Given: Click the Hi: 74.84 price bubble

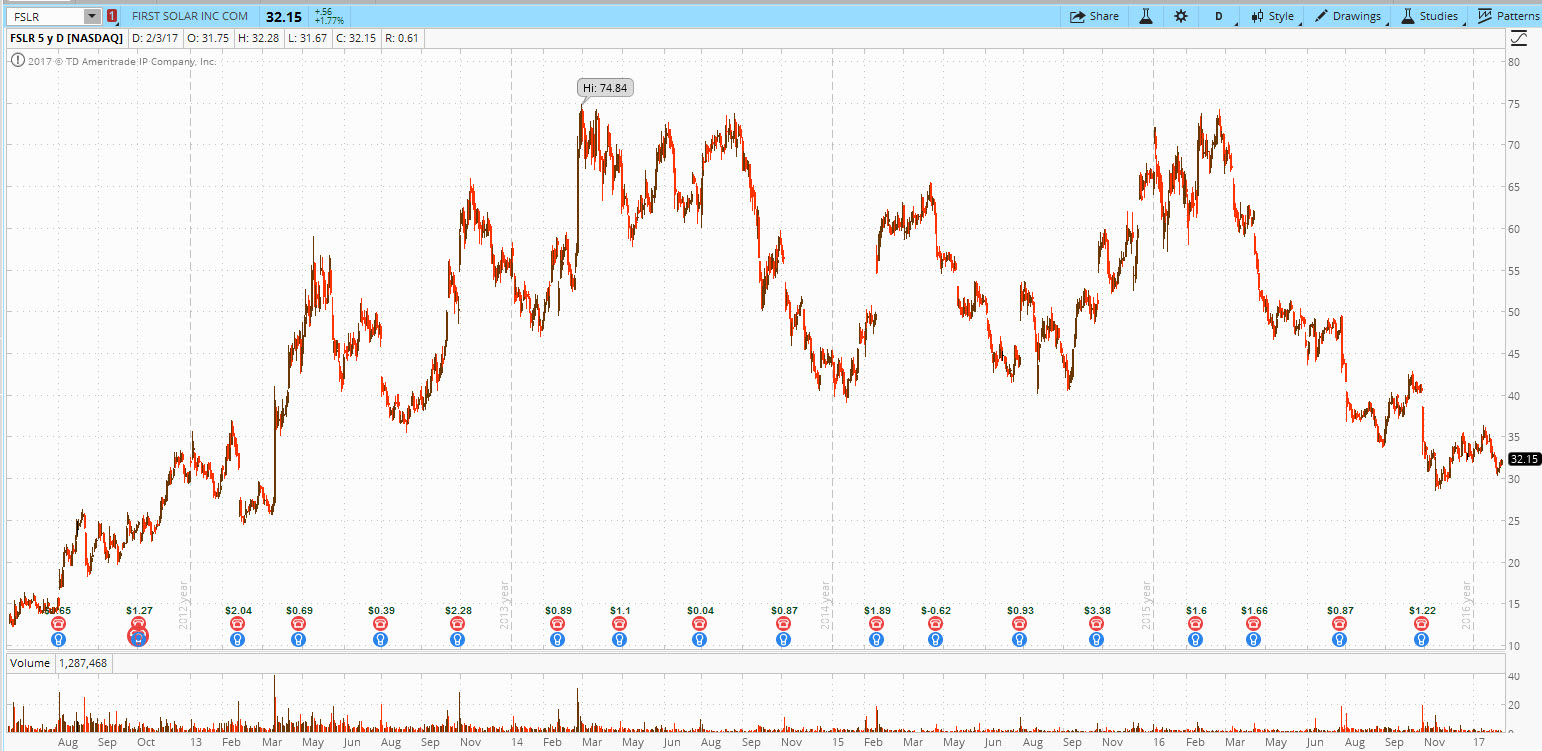Looking at the screenshot, I should pos(606,88).
